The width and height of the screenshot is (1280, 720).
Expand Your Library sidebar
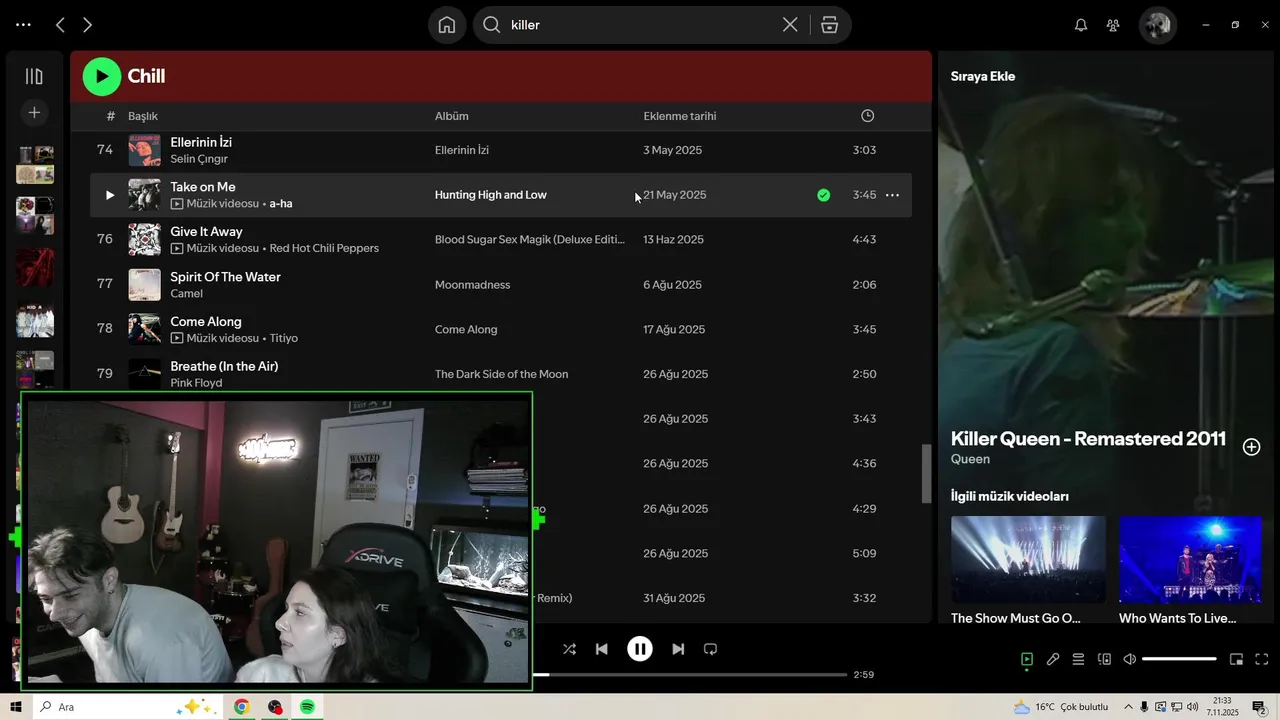pyautogui.click(x=34, y=76)
